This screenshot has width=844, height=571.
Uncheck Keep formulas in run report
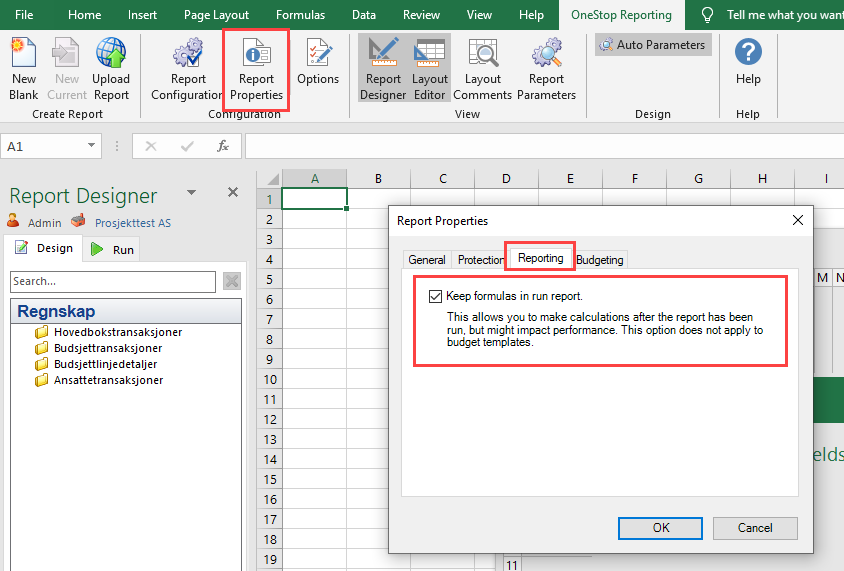tap(434, 296)
